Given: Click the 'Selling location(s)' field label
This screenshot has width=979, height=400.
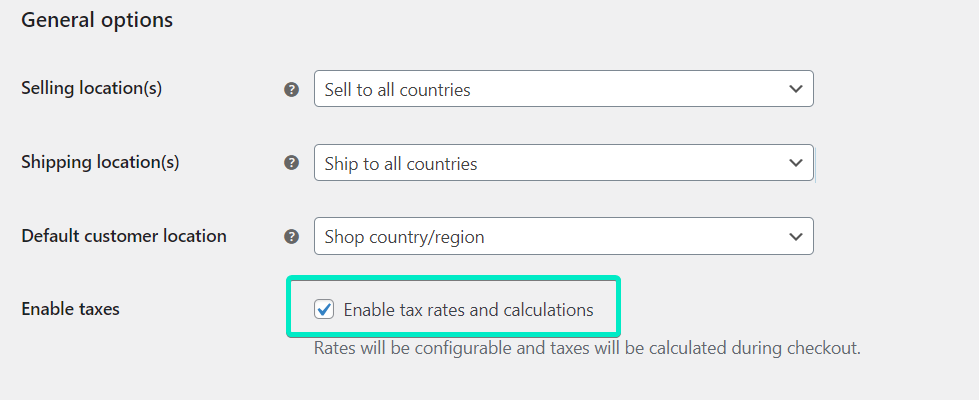Looking at the screenshot, I should [92, 89].
